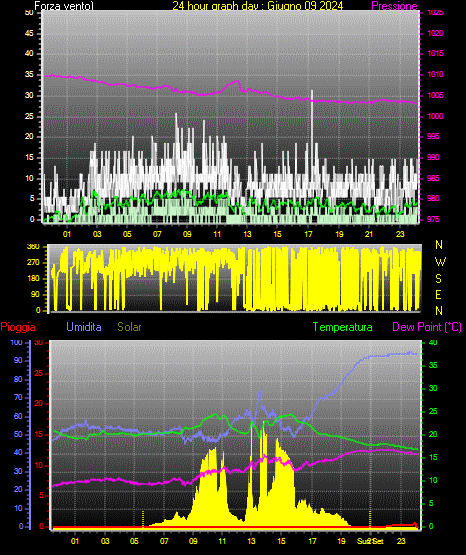466x555 pixels.
Task: Click the 270 value on wind direction axis
Action: coord(33,263)
